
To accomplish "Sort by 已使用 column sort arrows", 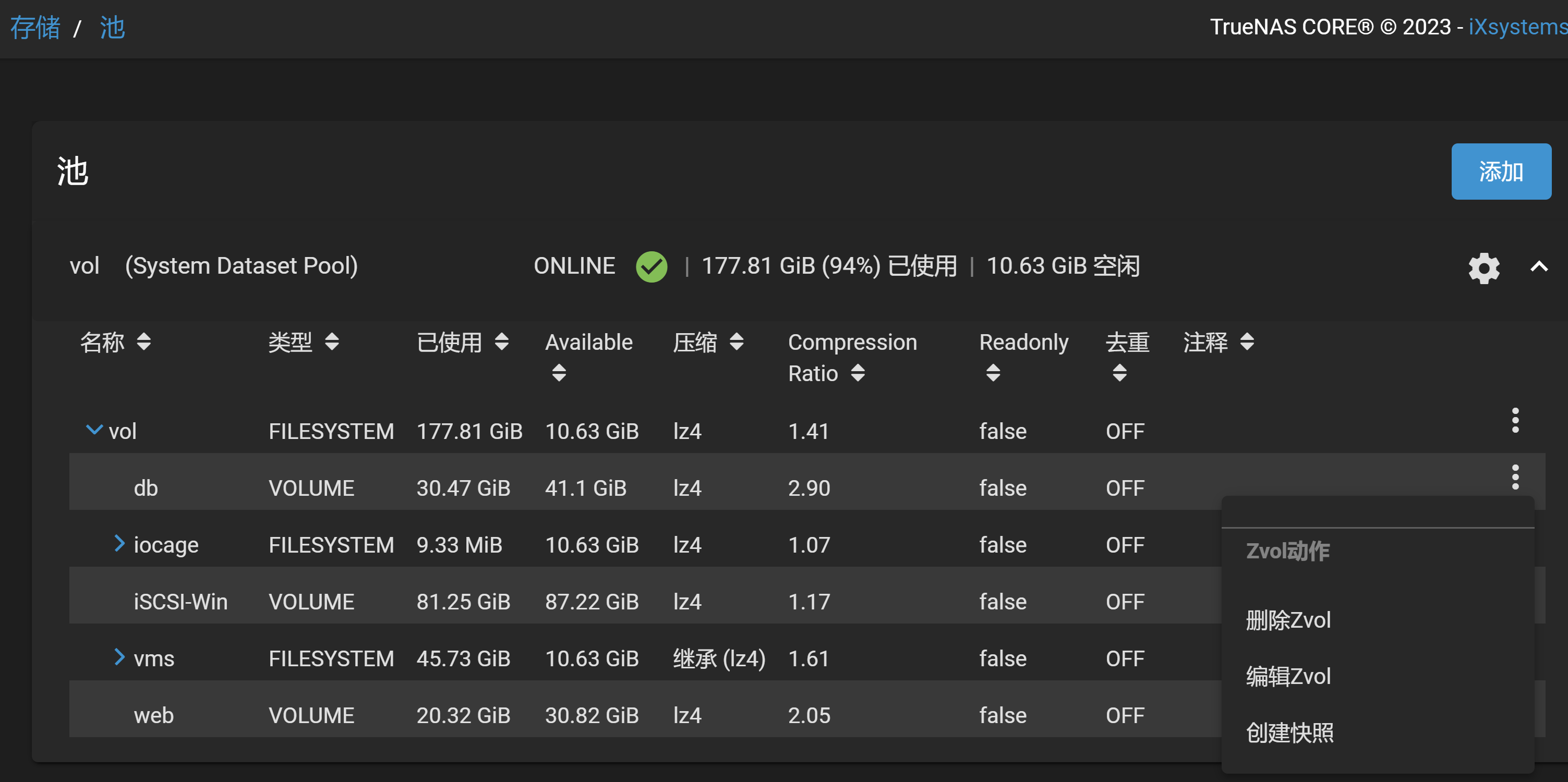I will coord(502,341).
